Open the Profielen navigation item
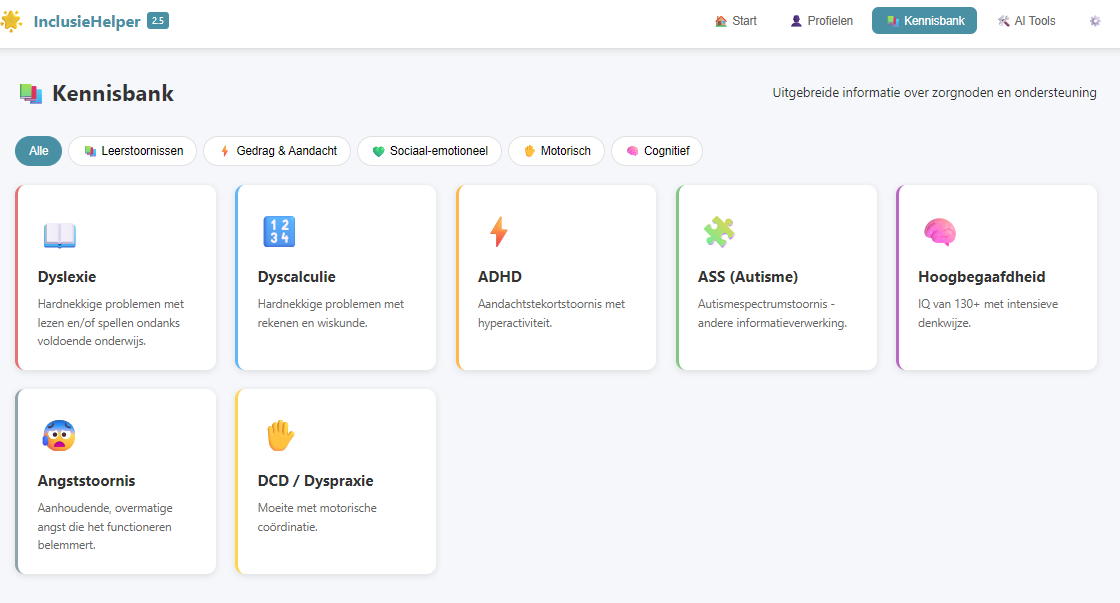This screenshot has width=1120, height=603. click(x=821, y=21)
